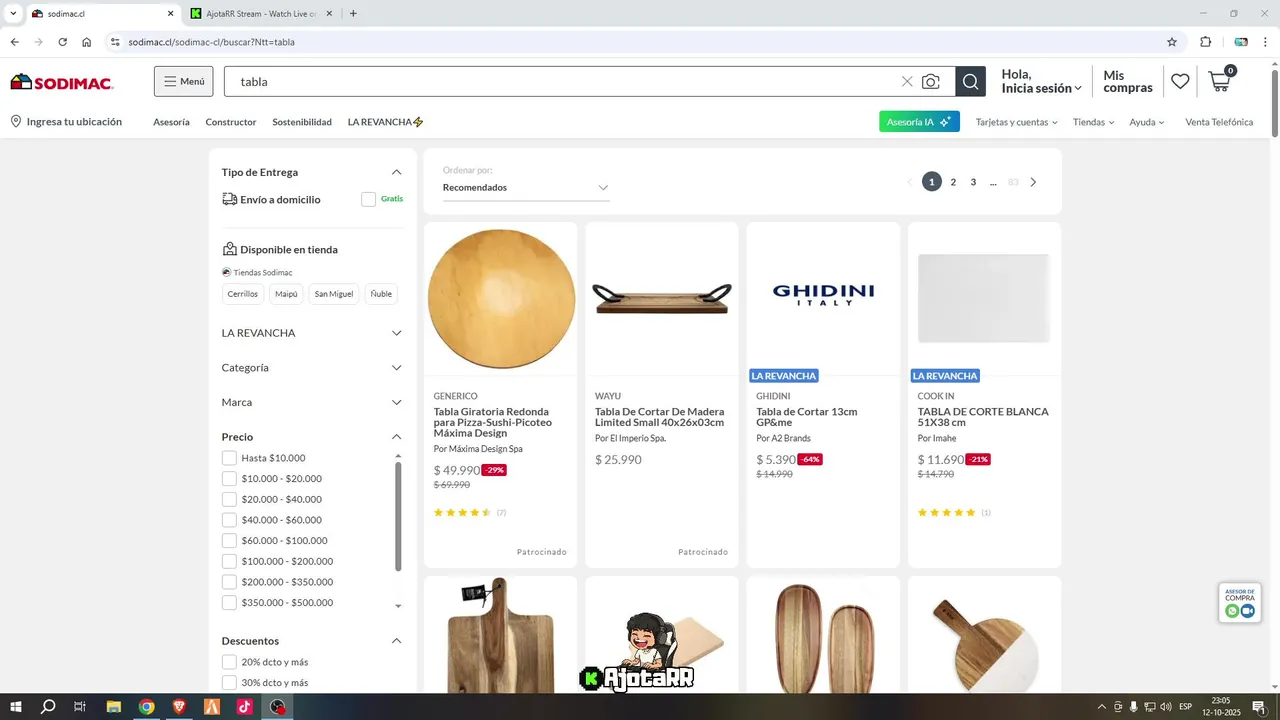Collapse the Precio filter section
Screen dimensions: 1280x720
point(396,437)
